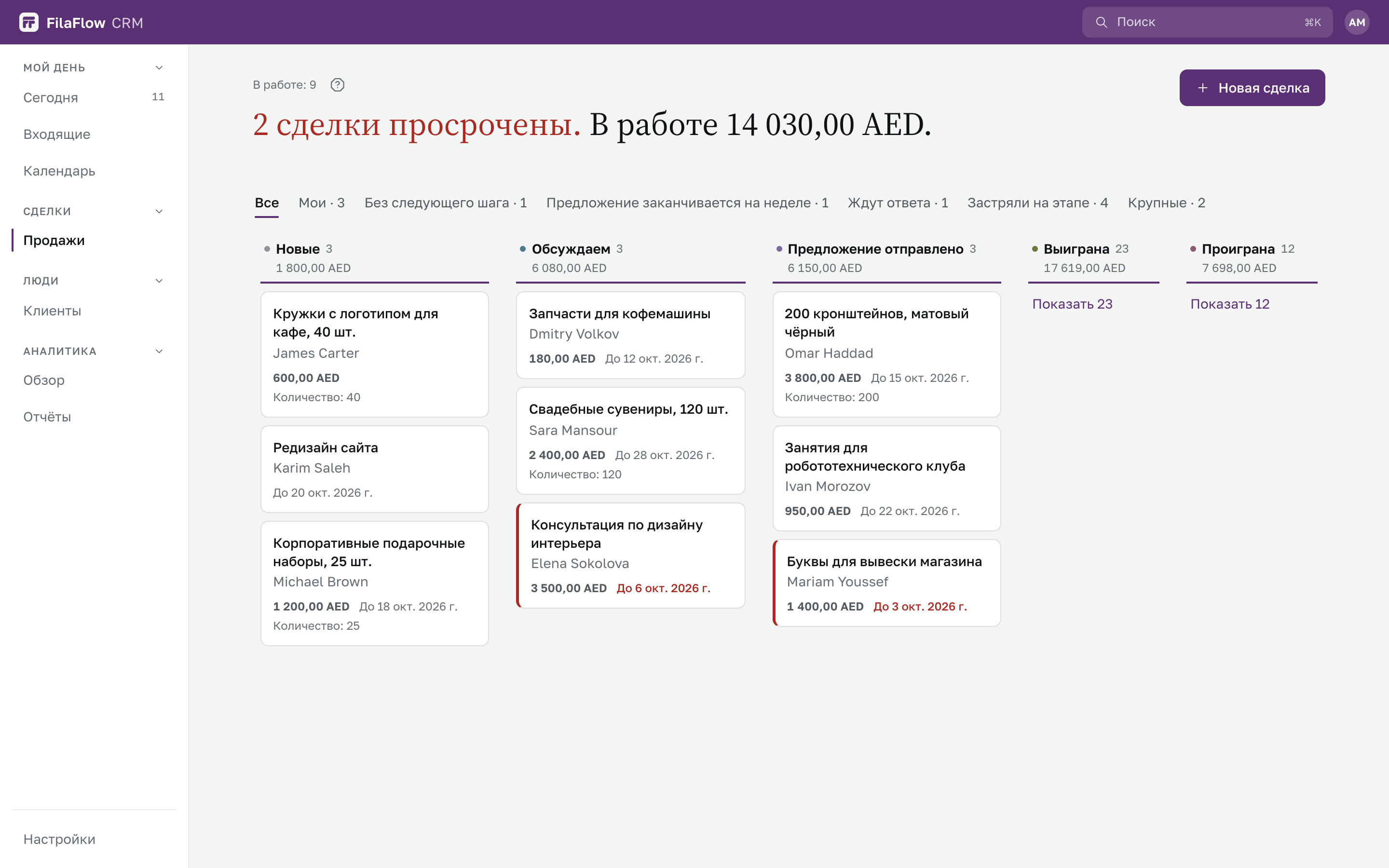1389x868 pixels.
Task: Go to Обзор analytics
Action: coord(94,380)
